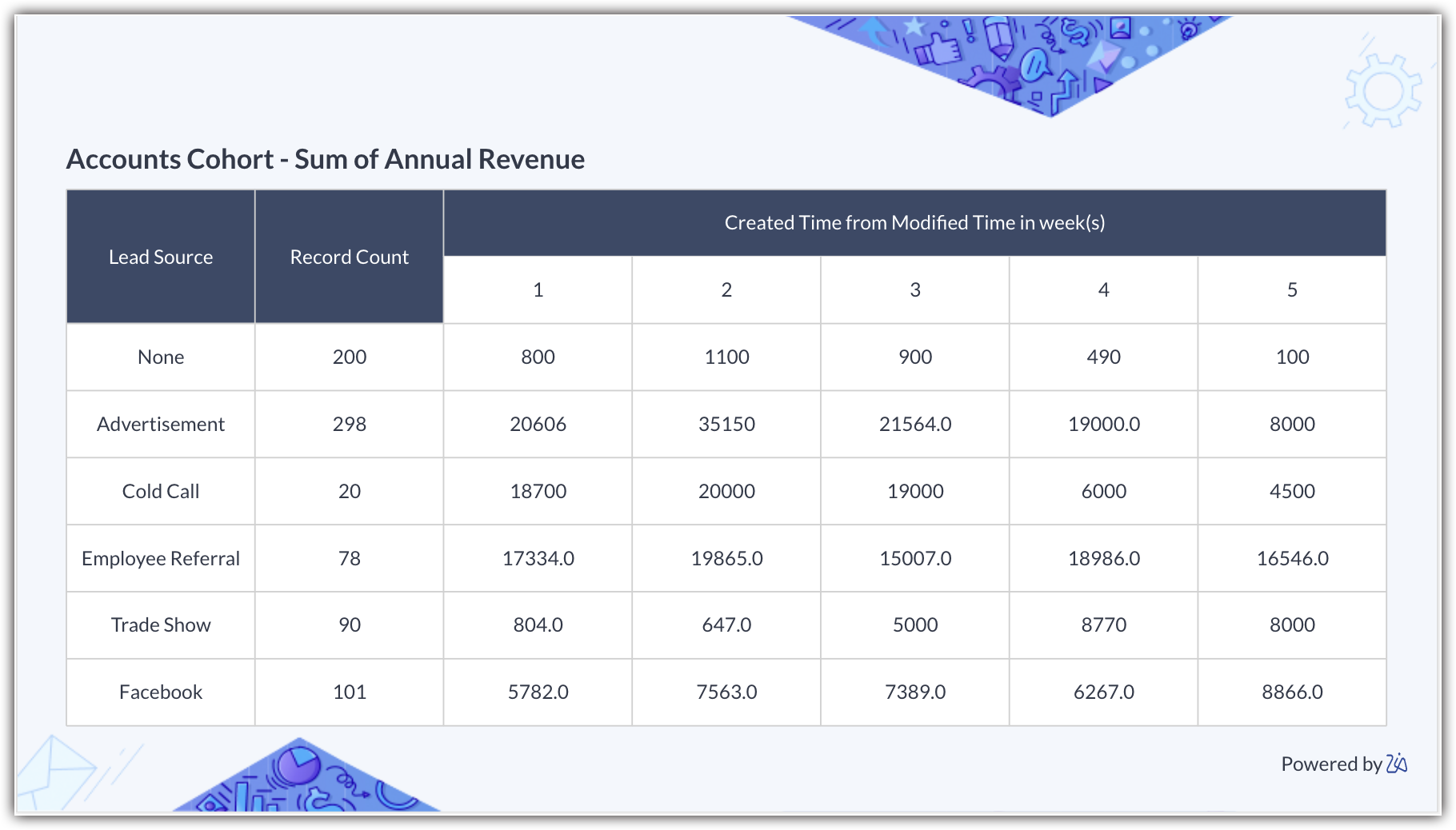Image resolution: width=1456 pixels, height=830 pixels.
Task: Select the Record Count column header
Action: (x=349, y=257)
